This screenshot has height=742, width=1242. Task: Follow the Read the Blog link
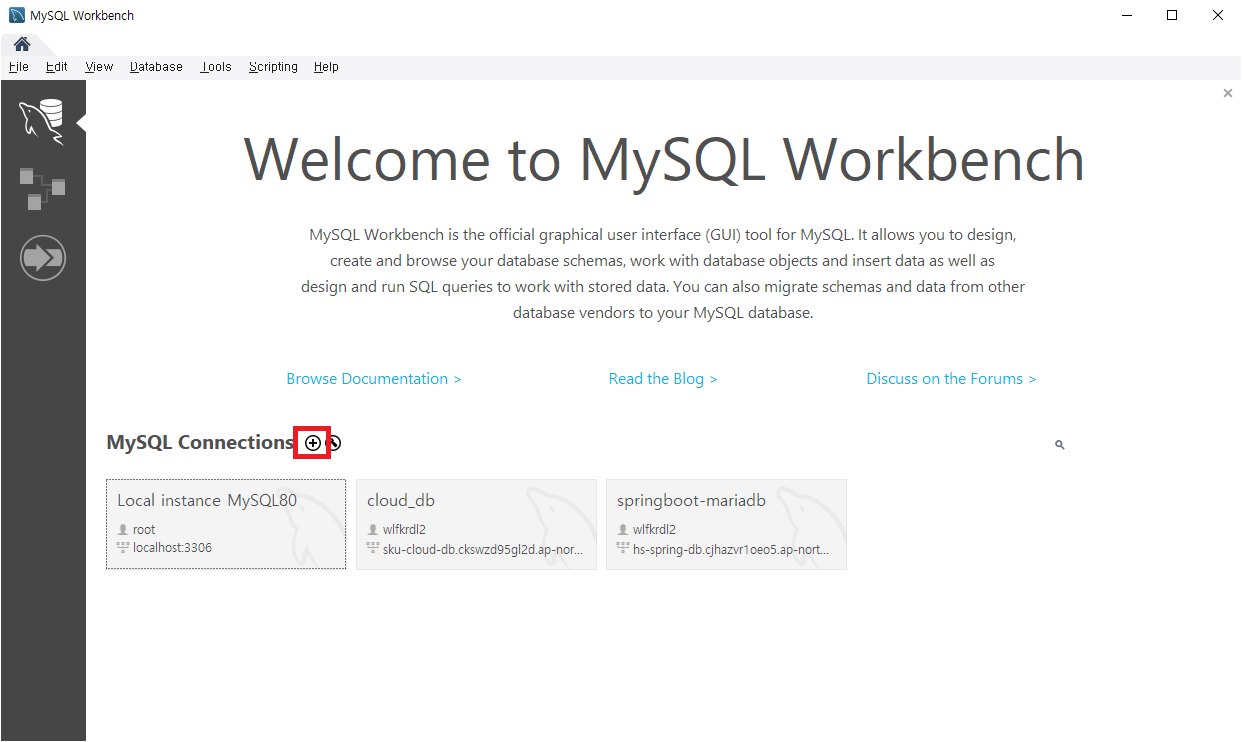(x=663, y=379)
